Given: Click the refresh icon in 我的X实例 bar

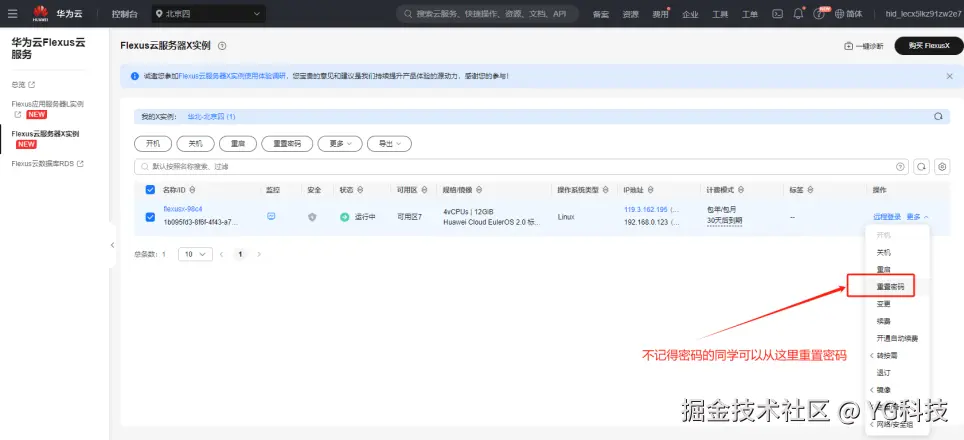Looking at the screenshot, I should (x=938, y=116).
